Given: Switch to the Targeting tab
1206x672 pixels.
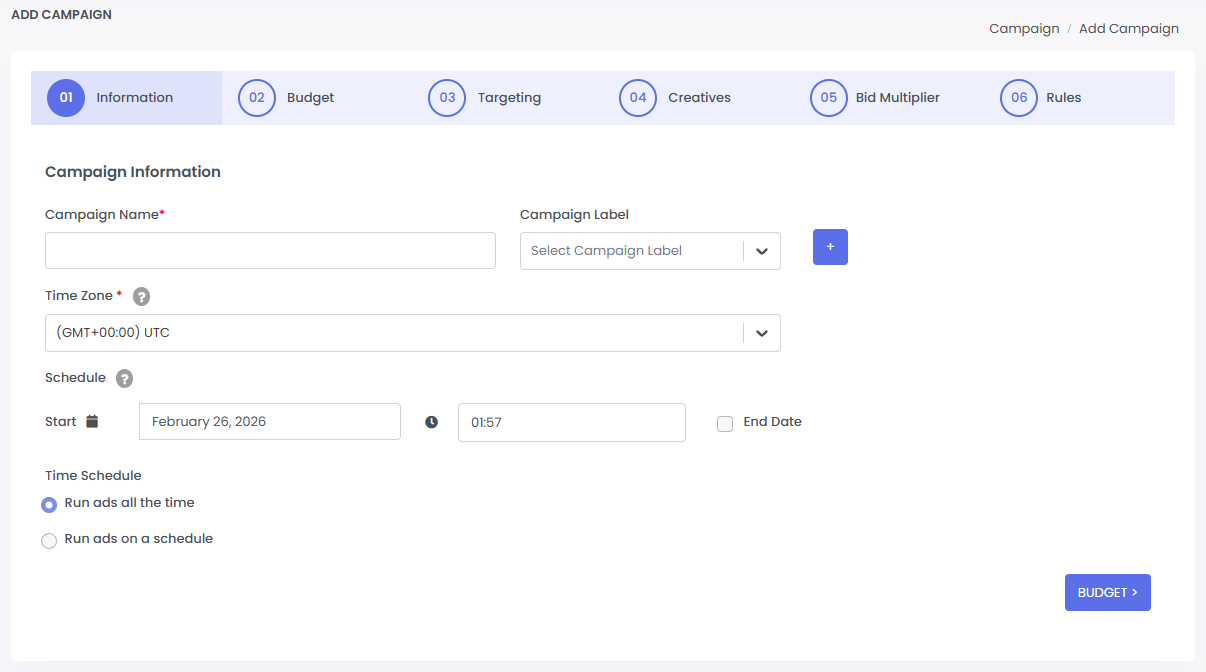Looking at the screenshot, I should 509,98.
